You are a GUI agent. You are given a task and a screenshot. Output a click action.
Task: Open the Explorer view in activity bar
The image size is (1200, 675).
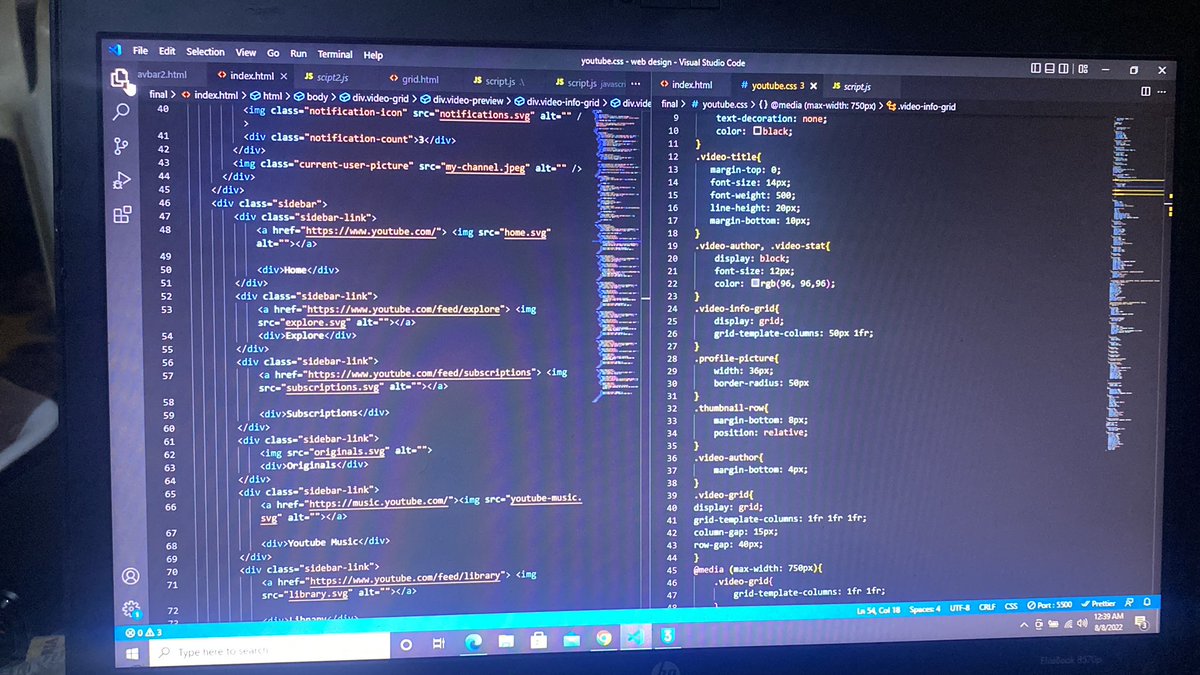click(x=120, y=79)
